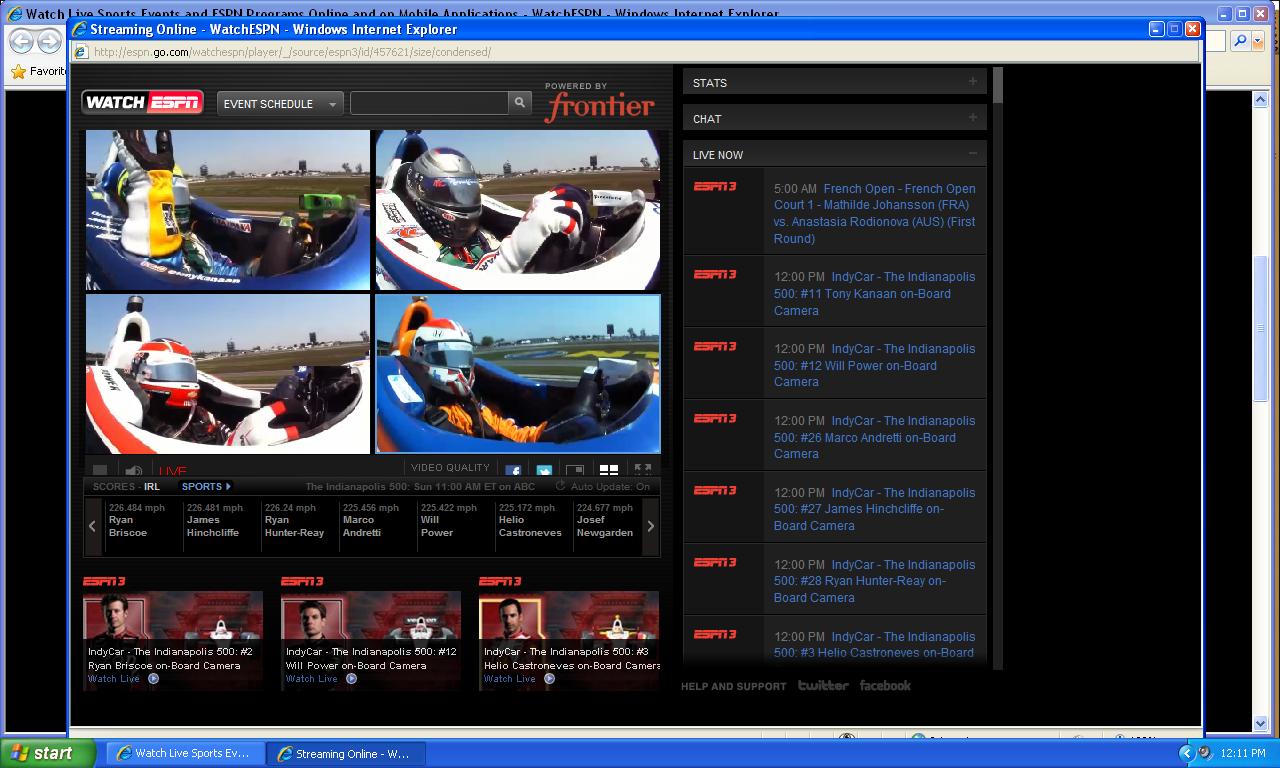Open search dropdown arrow in background IE

click(1259, 41)
